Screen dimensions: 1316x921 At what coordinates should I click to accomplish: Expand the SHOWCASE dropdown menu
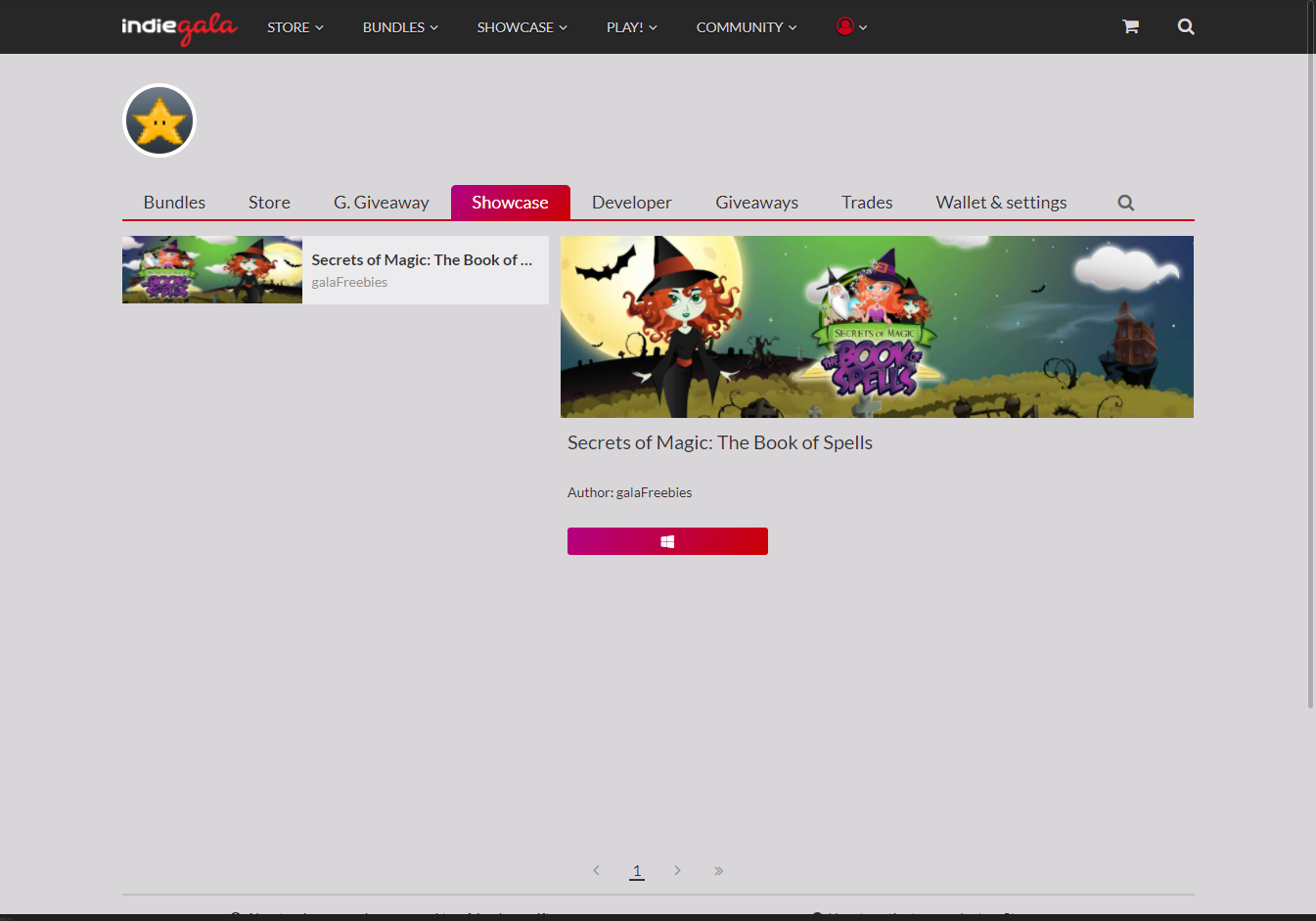[522, 27]
